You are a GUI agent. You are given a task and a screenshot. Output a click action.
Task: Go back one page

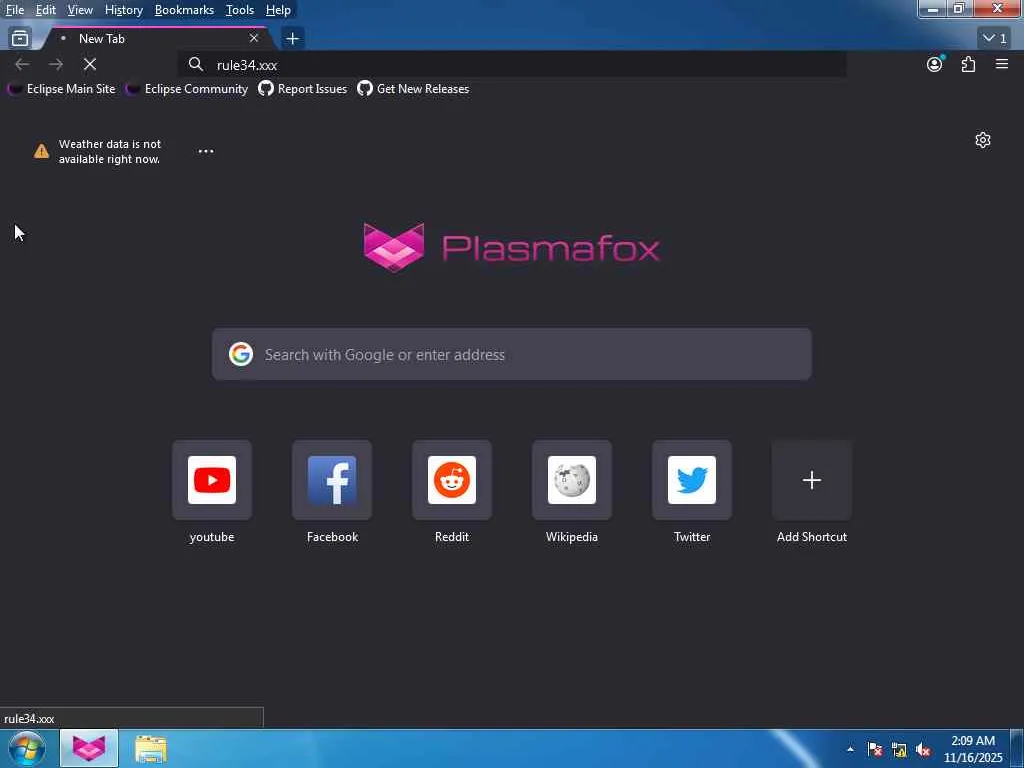[x=22, y=64]
